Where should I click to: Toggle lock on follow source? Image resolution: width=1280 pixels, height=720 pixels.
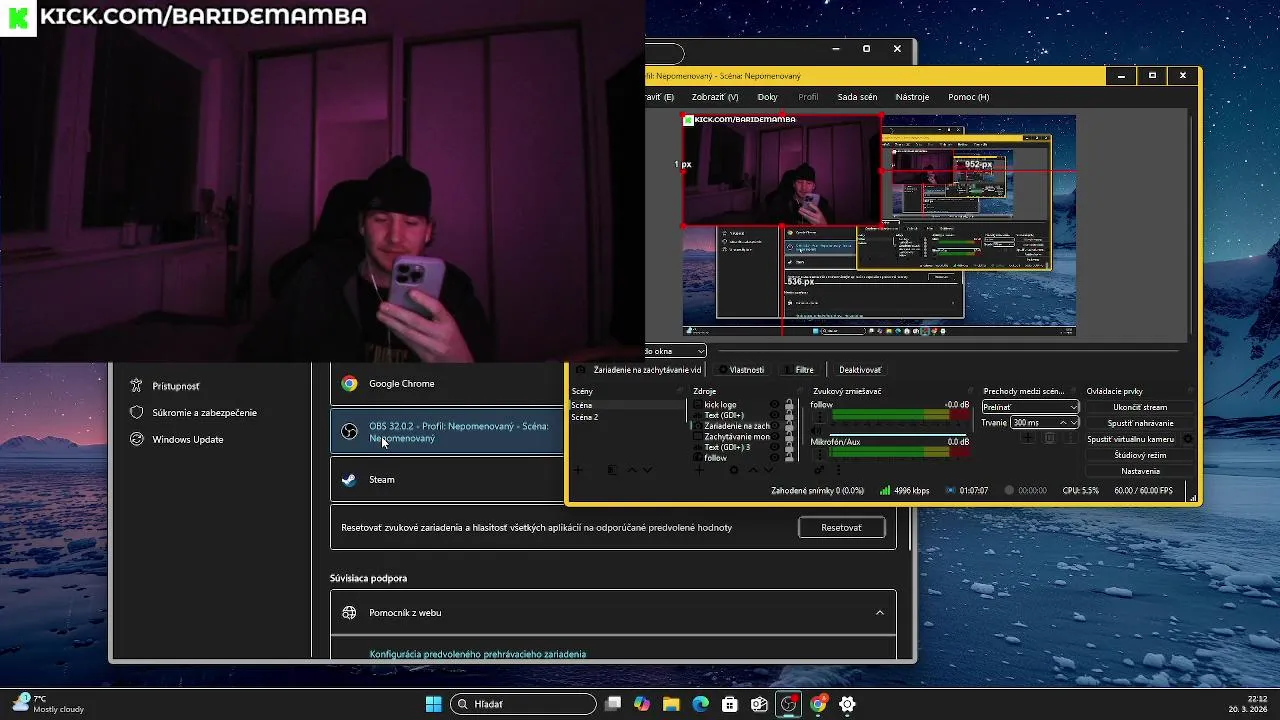(789, 457)
